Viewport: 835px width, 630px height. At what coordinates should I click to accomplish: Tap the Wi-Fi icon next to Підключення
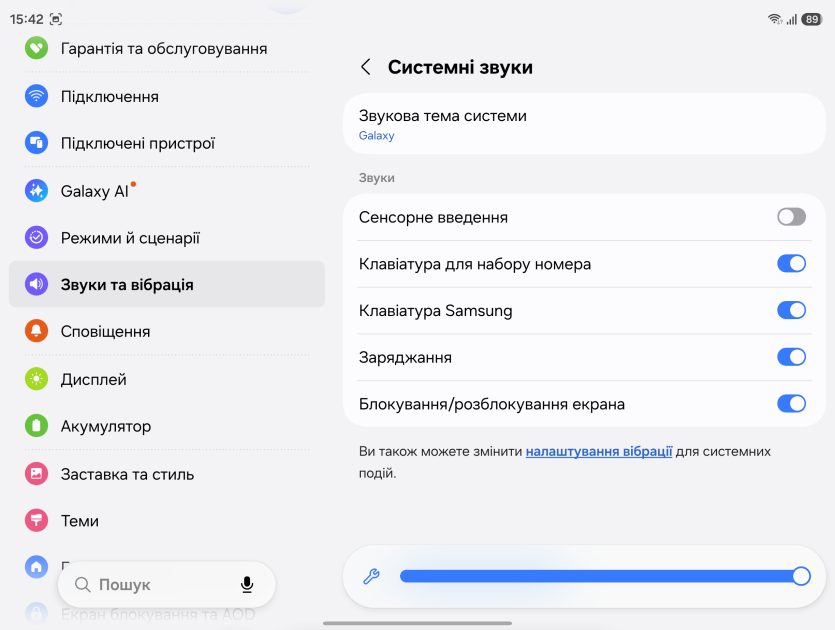pos(36,96)
